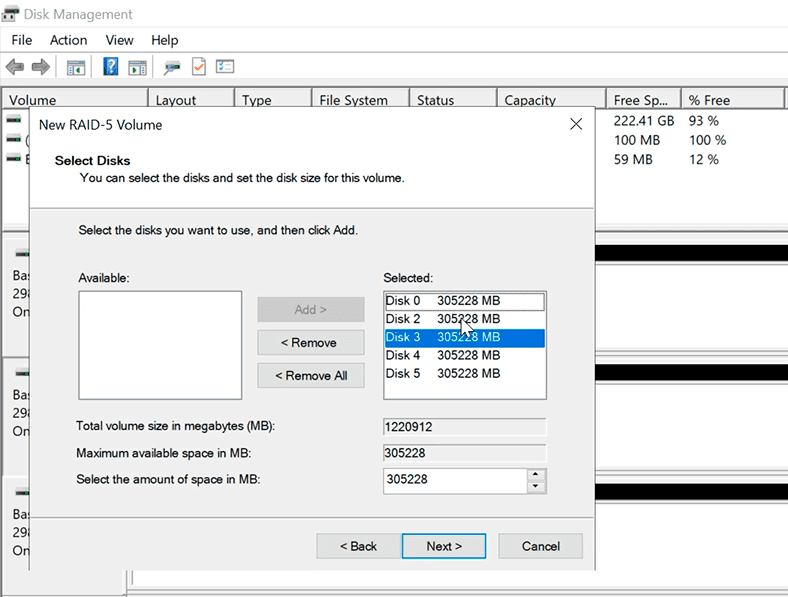The image size is (788, 597).
Task: Open the Help question-mark toolbar icon
Action: pos(111,66)
